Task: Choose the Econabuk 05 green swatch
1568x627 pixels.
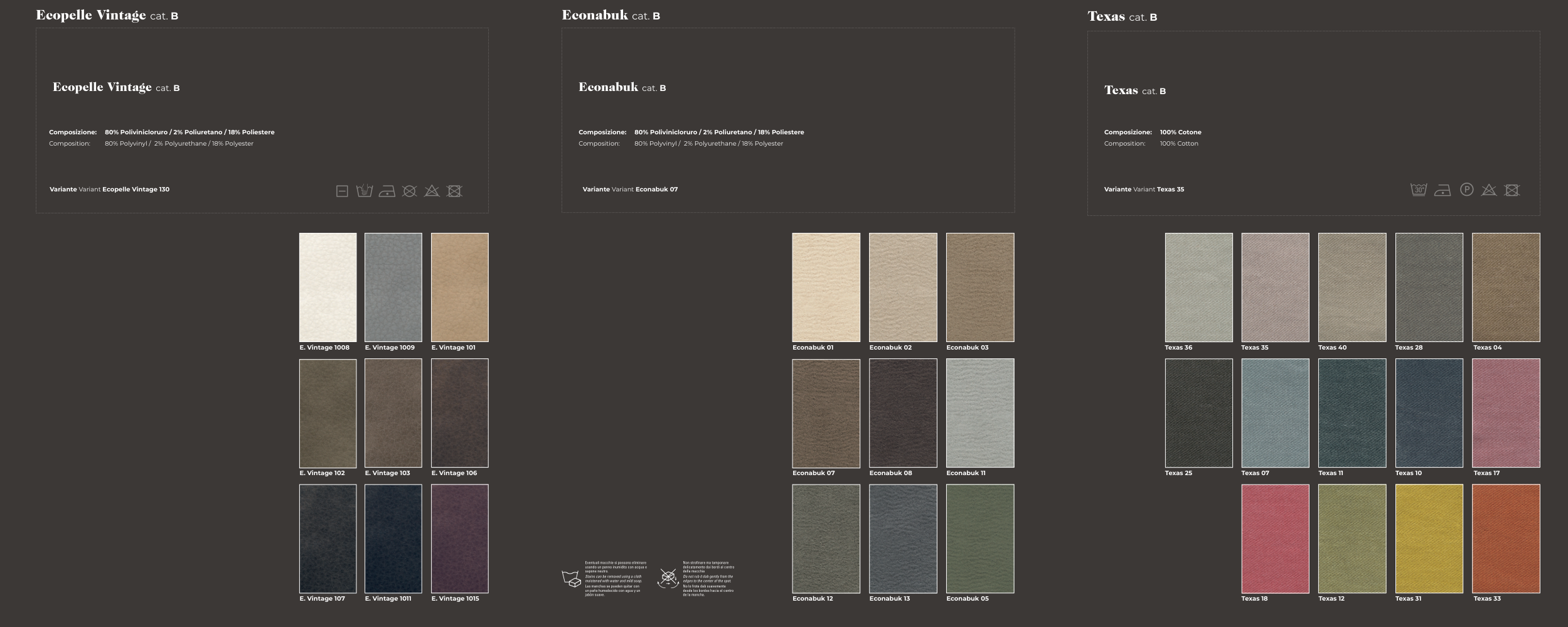Action: tap(979, 539)
